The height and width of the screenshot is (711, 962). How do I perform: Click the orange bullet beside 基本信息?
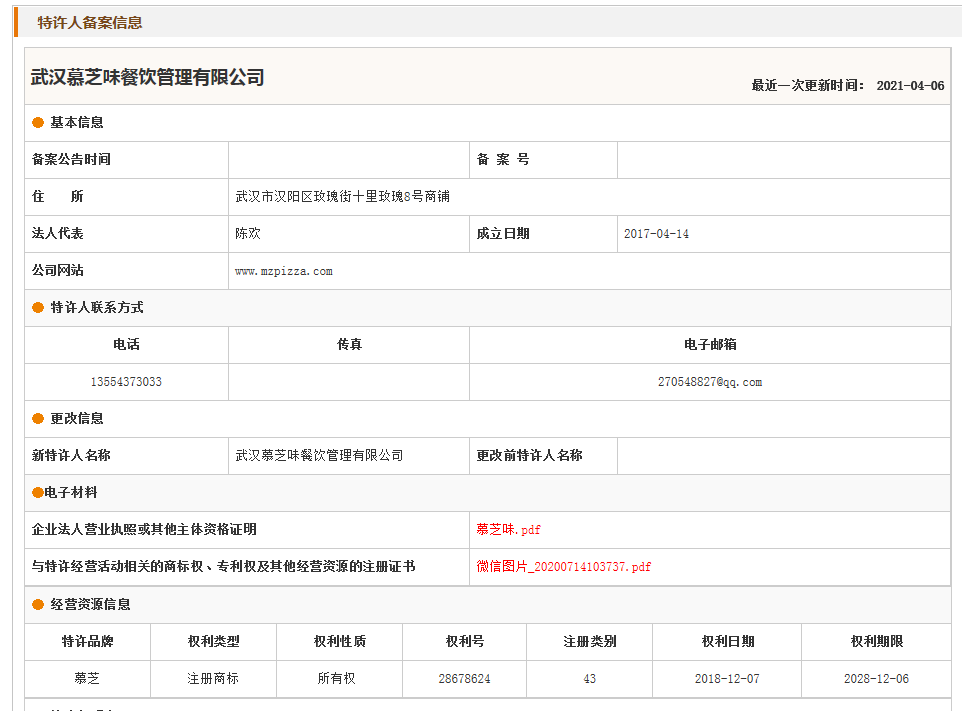[38, 123]
